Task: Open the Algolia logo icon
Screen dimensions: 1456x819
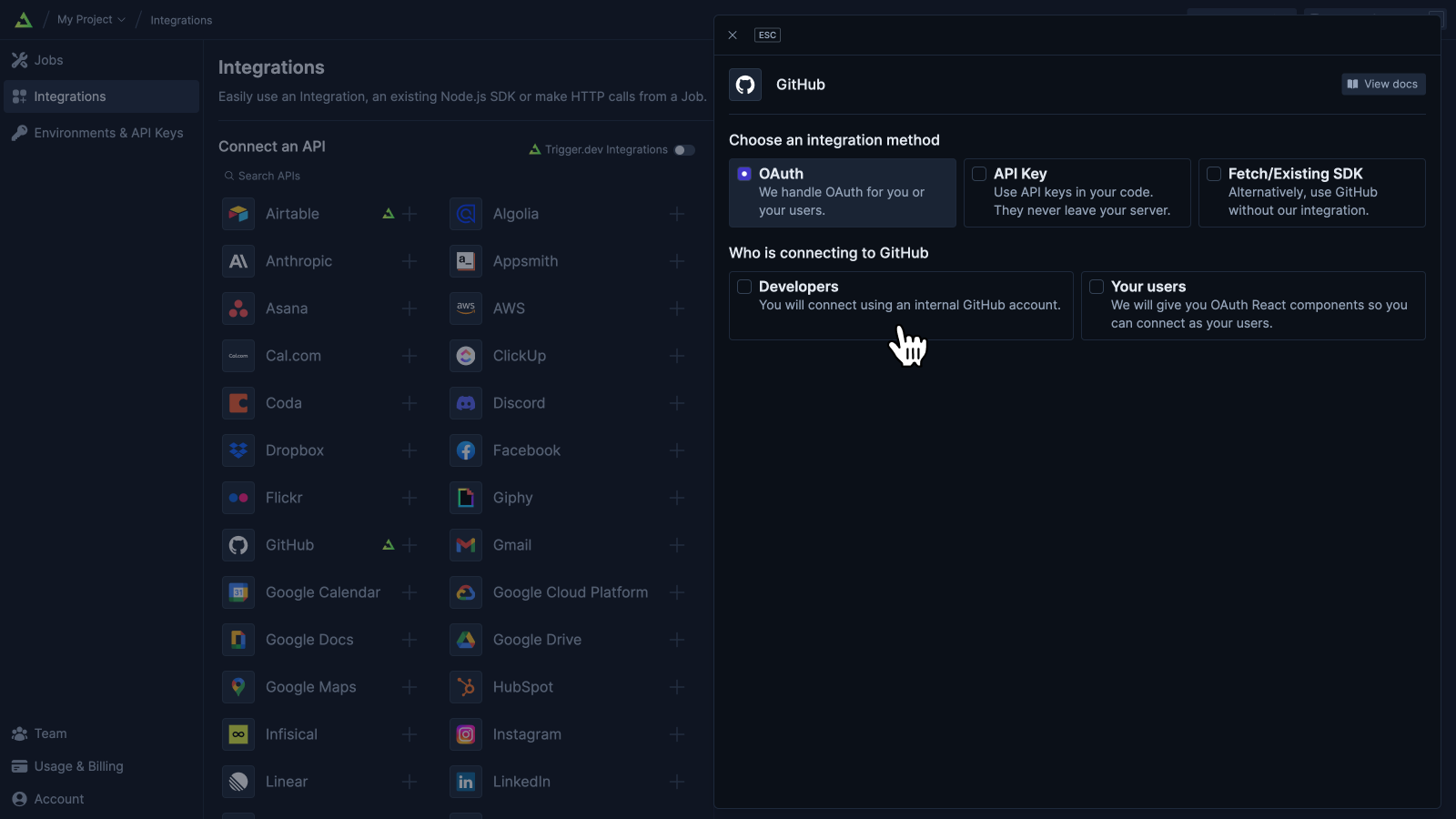Action: [x=466, y=214]
